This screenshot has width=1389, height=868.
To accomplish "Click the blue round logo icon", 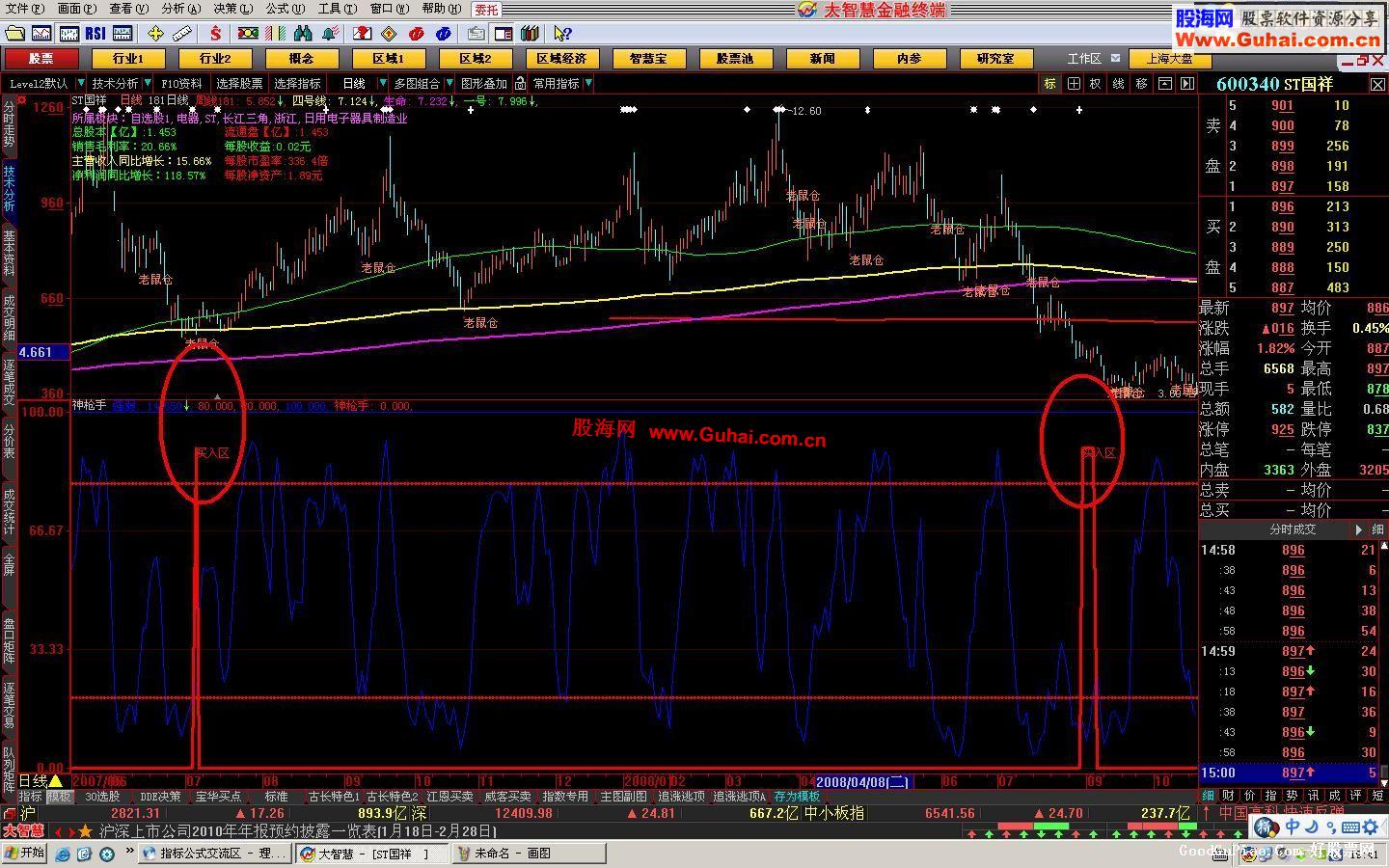I will (x=444, y=34).
